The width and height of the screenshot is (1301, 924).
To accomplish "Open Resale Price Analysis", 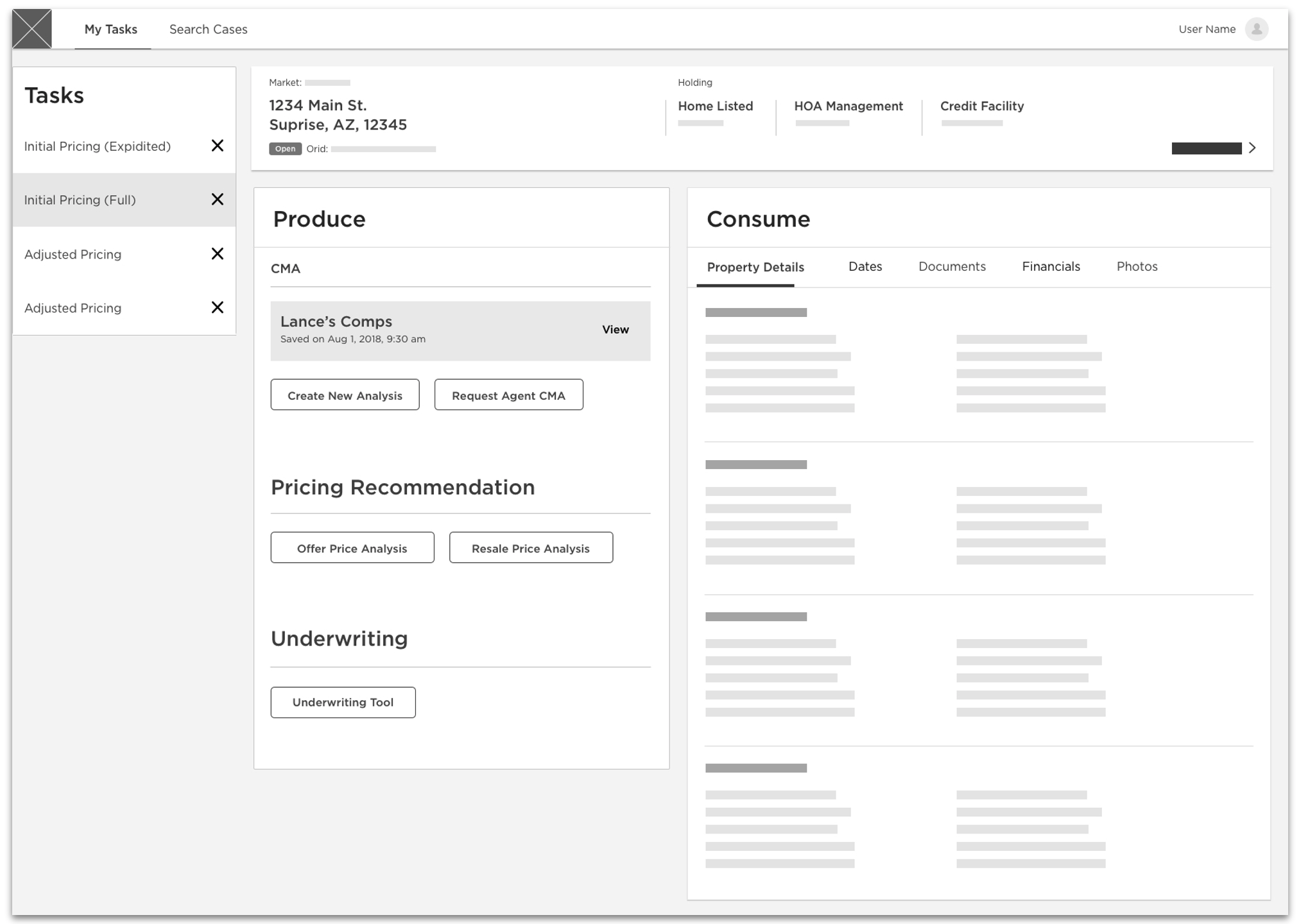I will click(530, 548).
